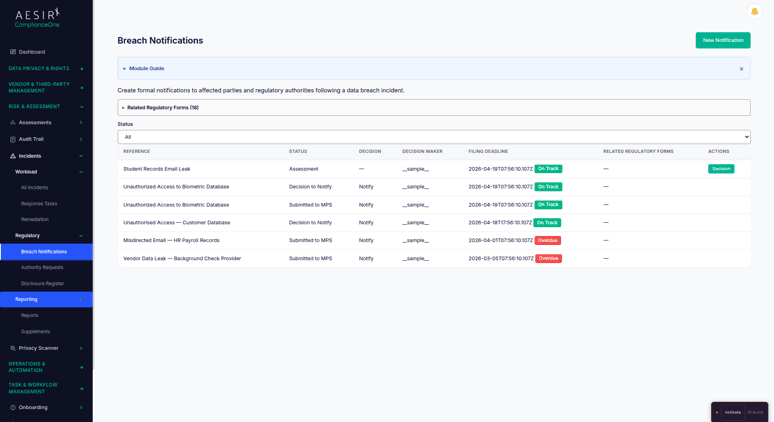Expand the Data Privacy & Rights section
Screen dimensions: 774x422
pos(81,69)
